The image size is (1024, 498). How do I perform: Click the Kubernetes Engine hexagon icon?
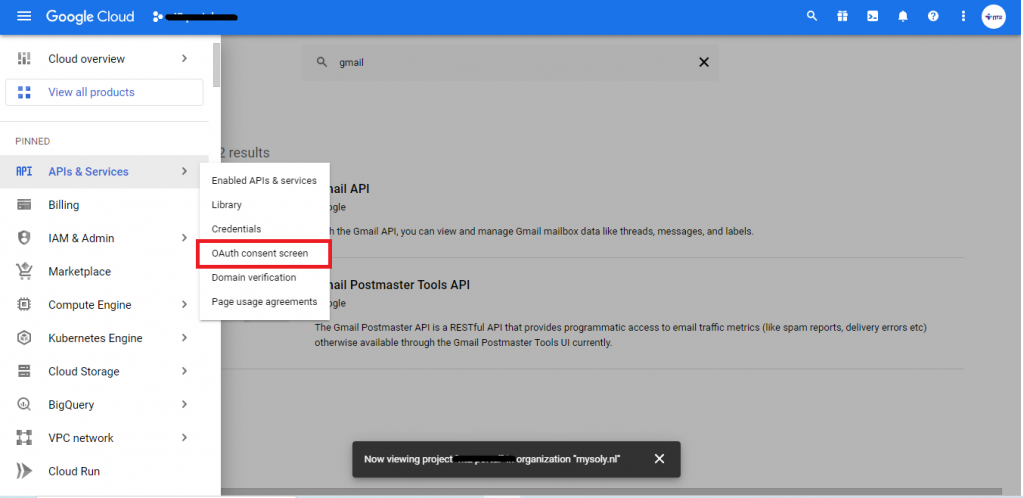(24, 338)
